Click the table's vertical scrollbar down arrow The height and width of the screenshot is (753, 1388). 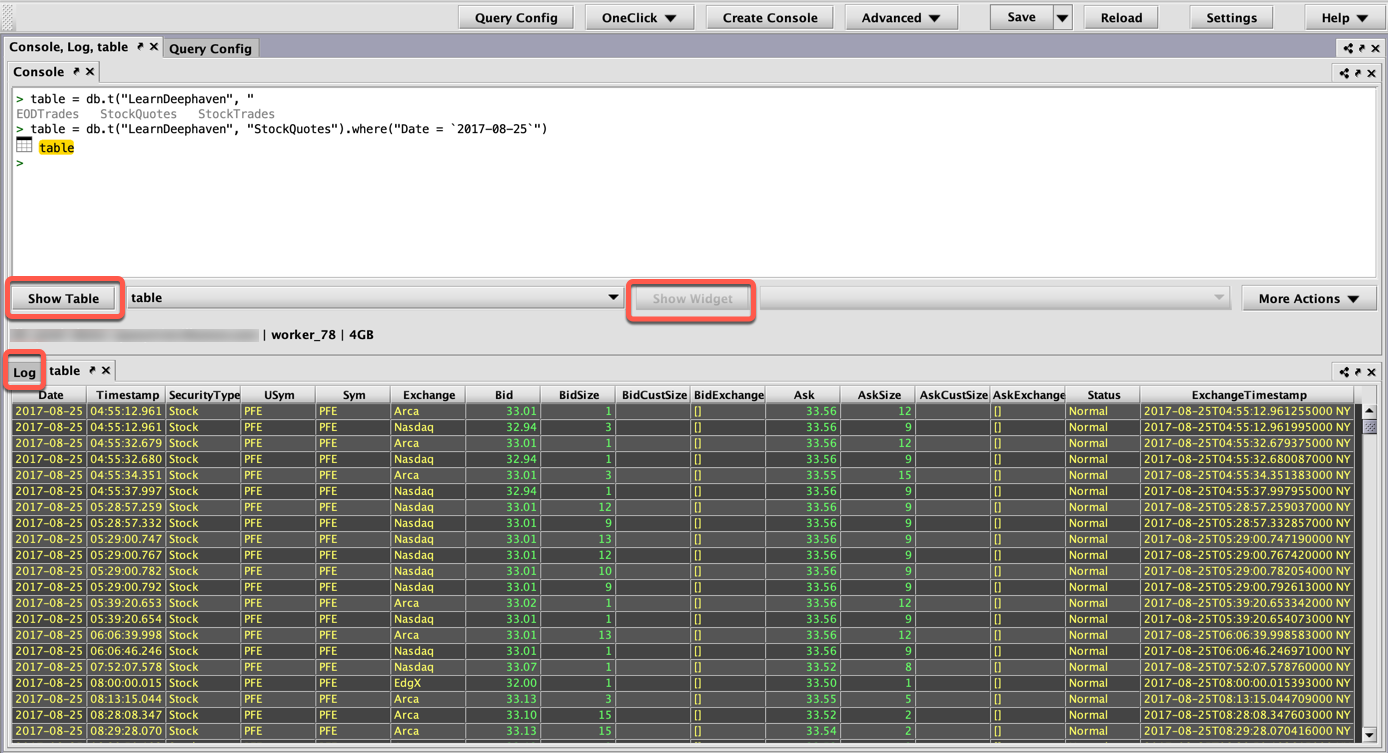[1369, 735]
